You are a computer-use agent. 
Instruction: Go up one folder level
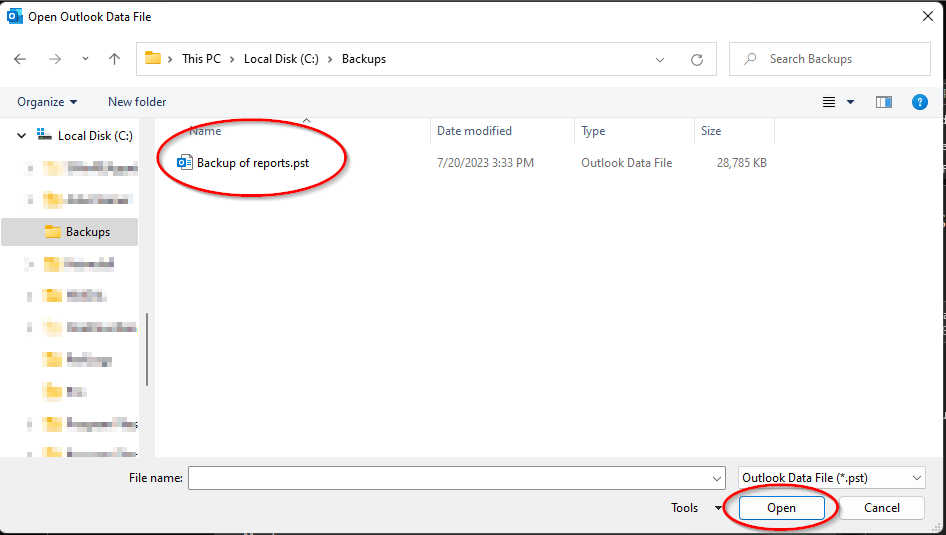coord(114,59)
